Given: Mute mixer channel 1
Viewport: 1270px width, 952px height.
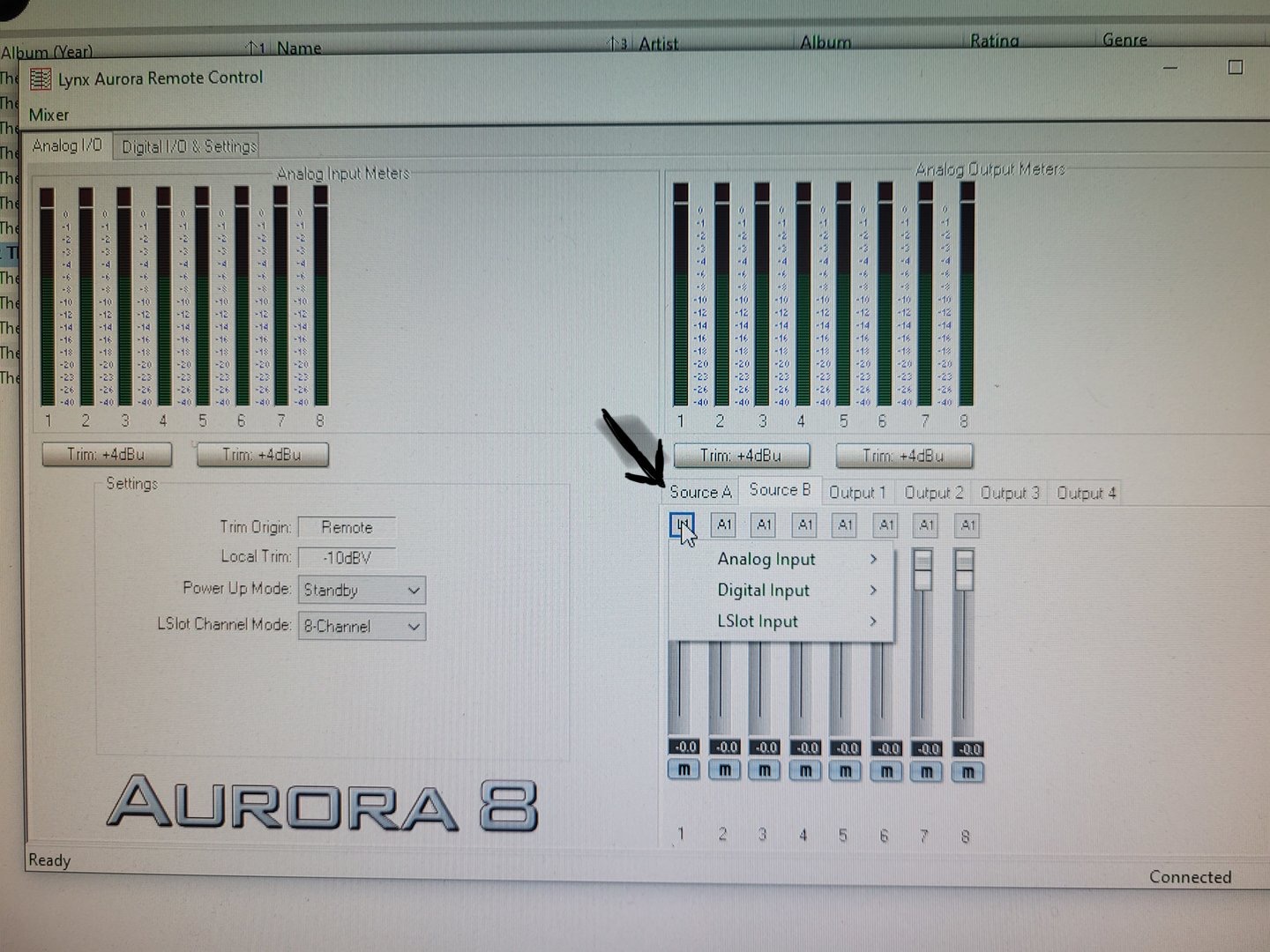Looking at the screenshot, I should click(684, 770).
